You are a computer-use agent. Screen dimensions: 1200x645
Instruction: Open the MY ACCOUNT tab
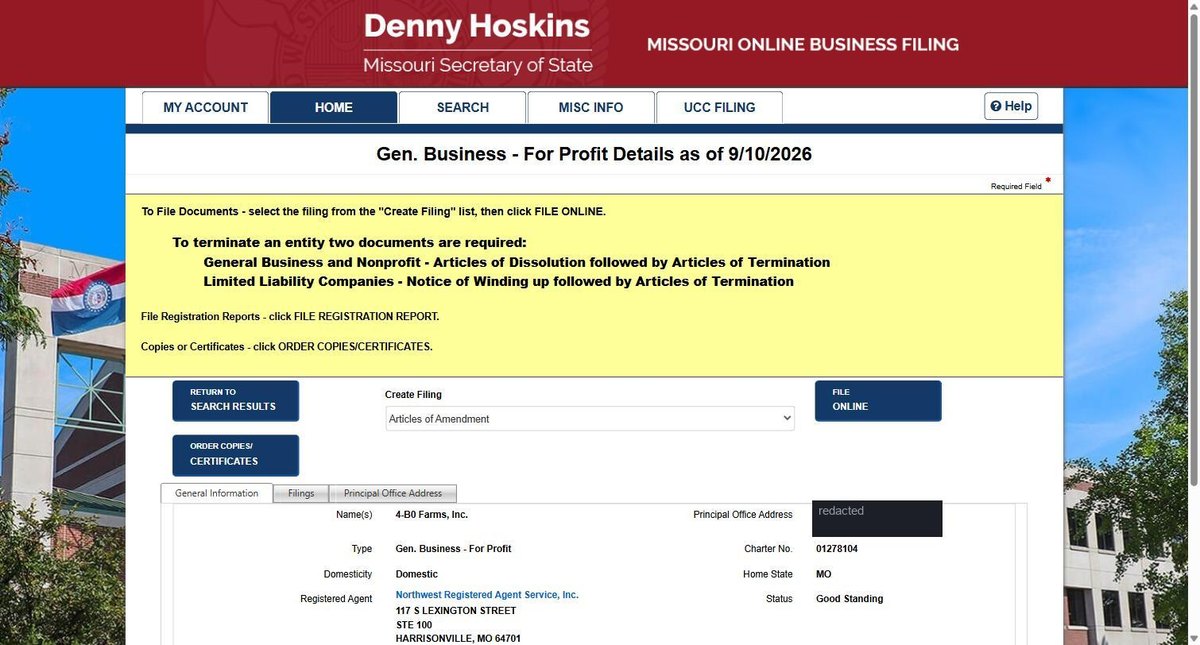[x=205, y=107]
